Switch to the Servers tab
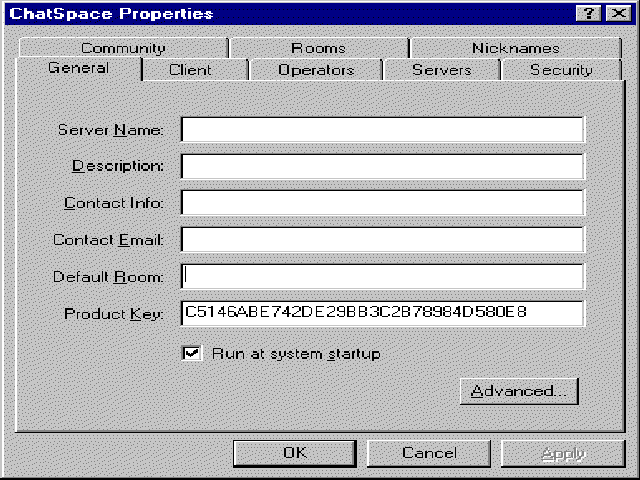This screenshot has height=480, width=640. (441, 70)
